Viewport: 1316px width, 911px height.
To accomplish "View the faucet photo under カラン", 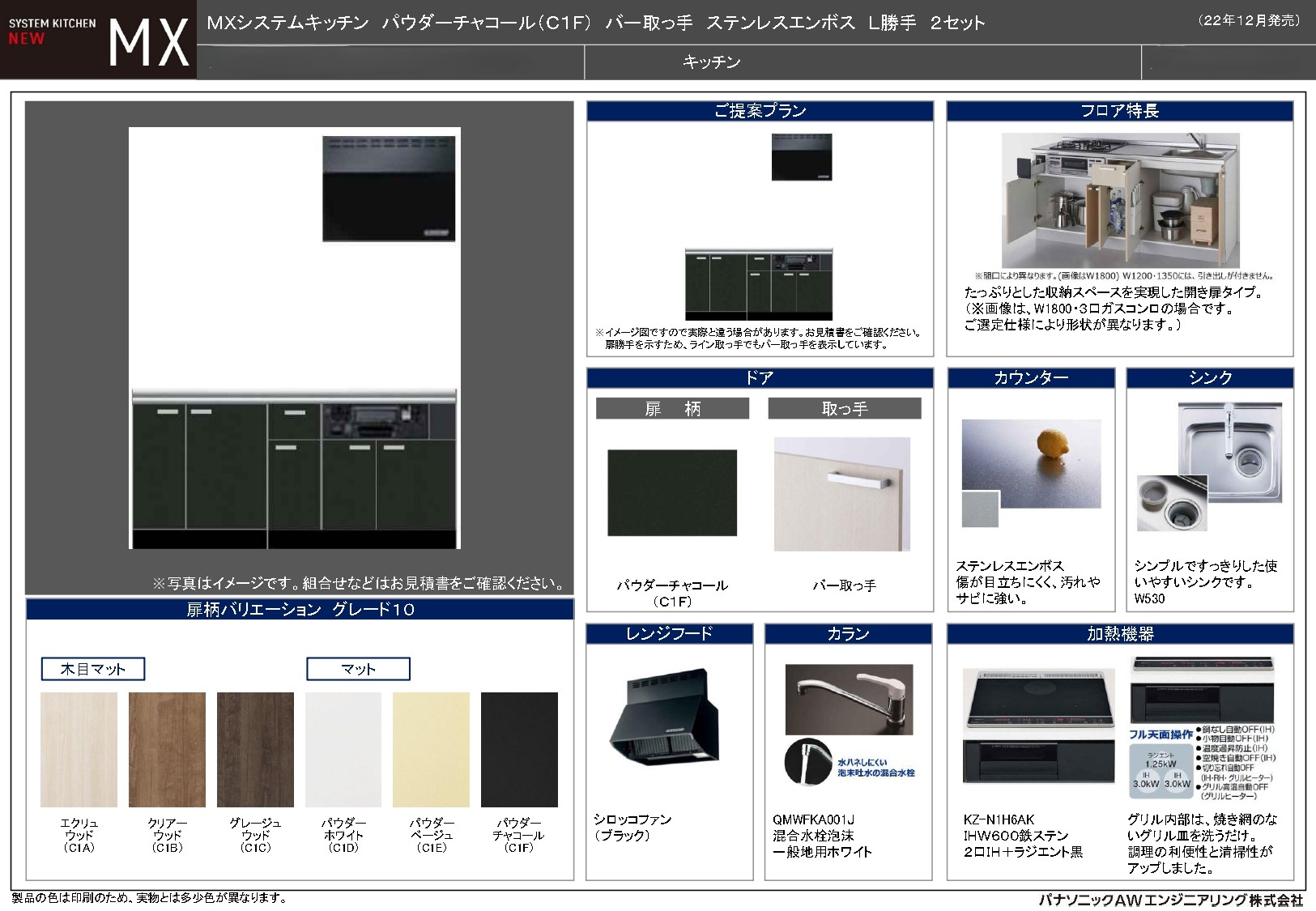I will (849, 700).
